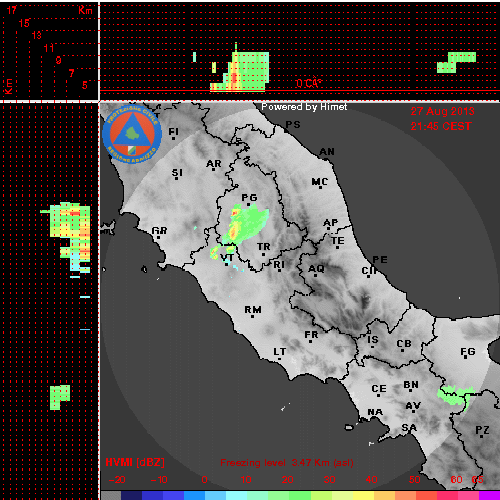Click the BN city label

[411, 385]
